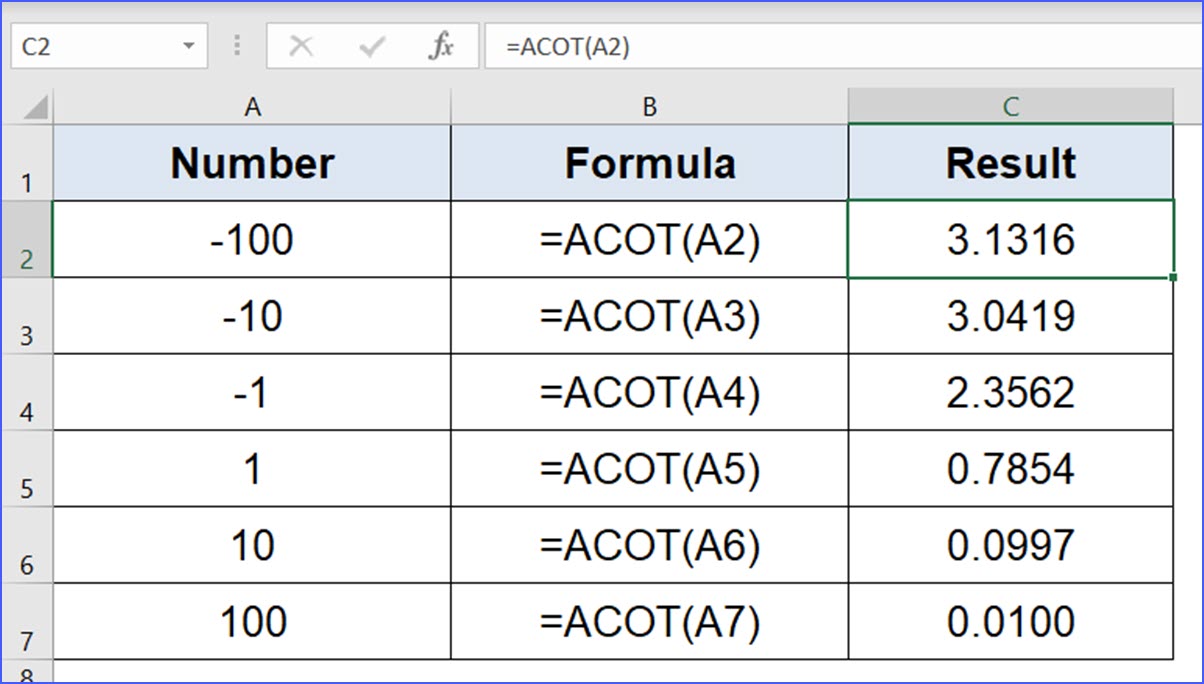Viewport: 1204px width, 684px height.
Task: Click the Name Box displaying C2
Action: pos(95,45)
